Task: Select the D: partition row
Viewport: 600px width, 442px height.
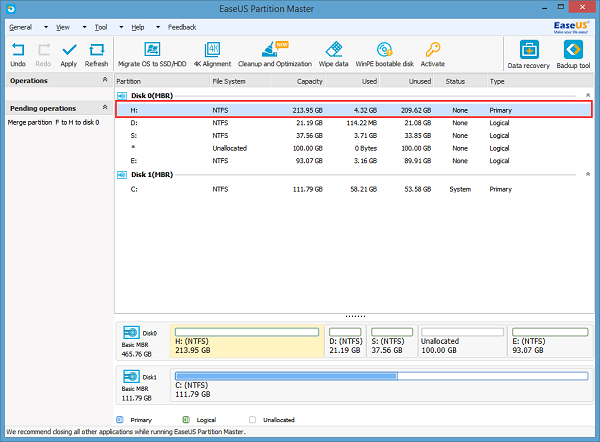Action: pyautogui.click(x=354, y=123)
